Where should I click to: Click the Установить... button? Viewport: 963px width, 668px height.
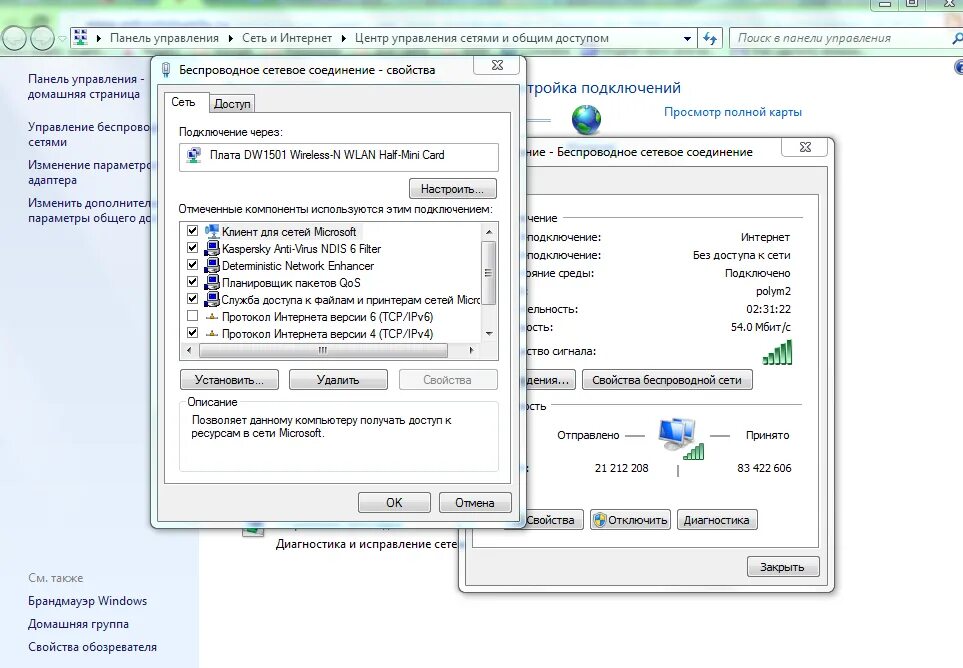pos(229,380)
